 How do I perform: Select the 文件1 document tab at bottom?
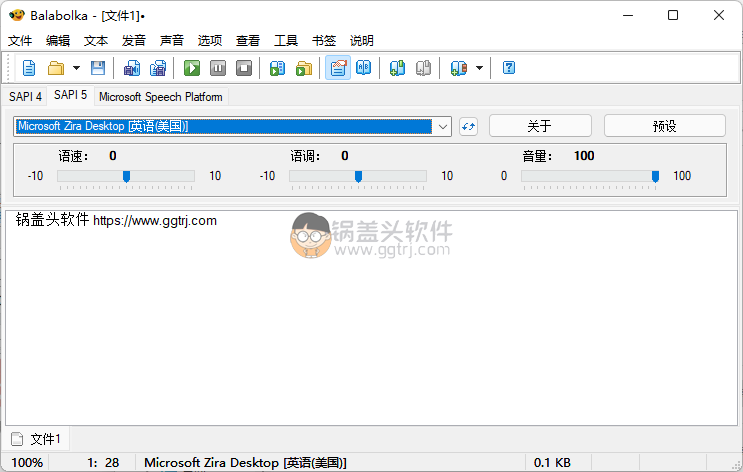click(36, 439)
